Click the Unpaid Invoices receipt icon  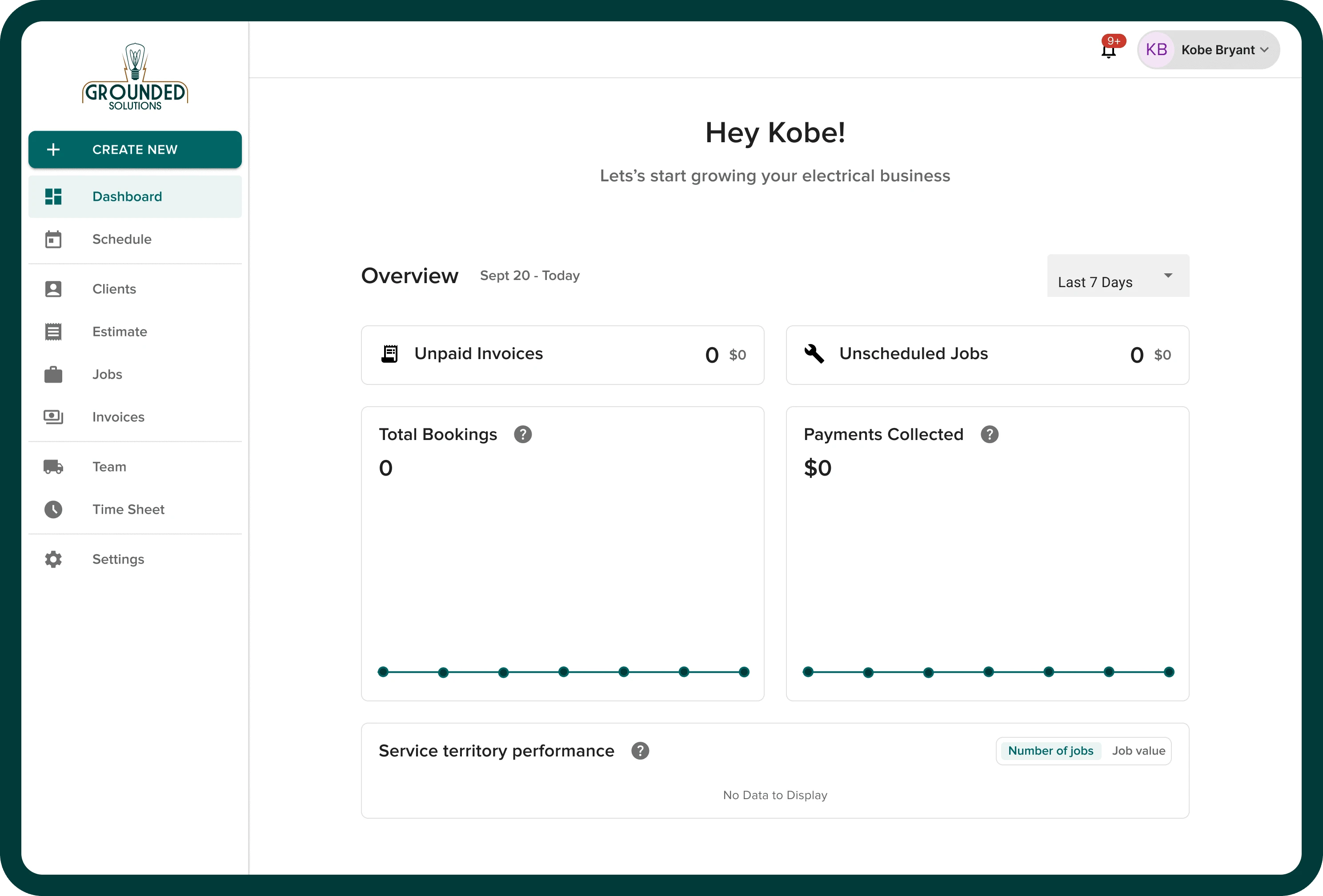[389, 354]
